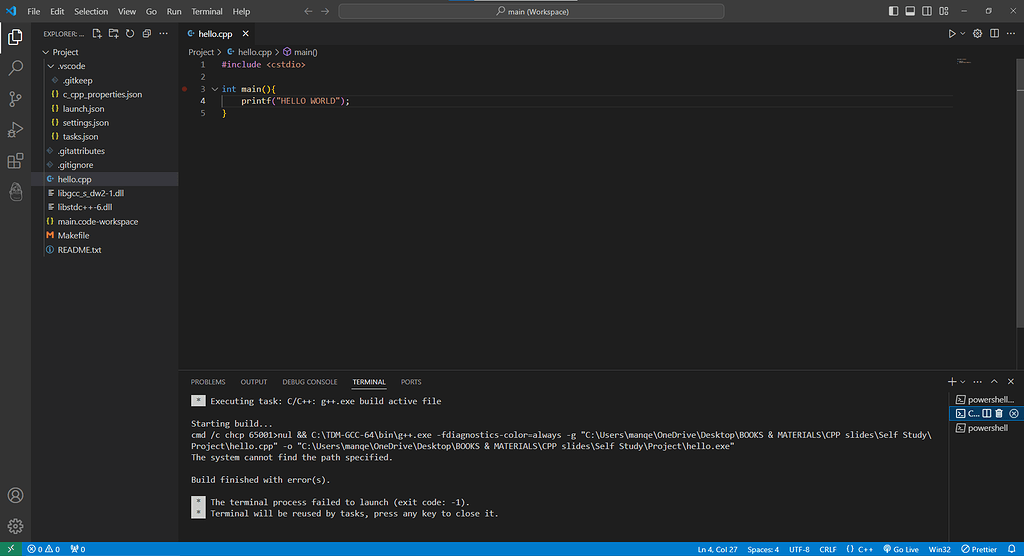Open tasks.json in the Explorer

point(80,136)
